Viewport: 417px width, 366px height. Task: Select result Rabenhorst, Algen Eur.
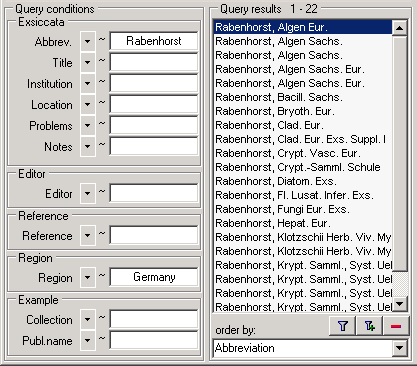303,27
